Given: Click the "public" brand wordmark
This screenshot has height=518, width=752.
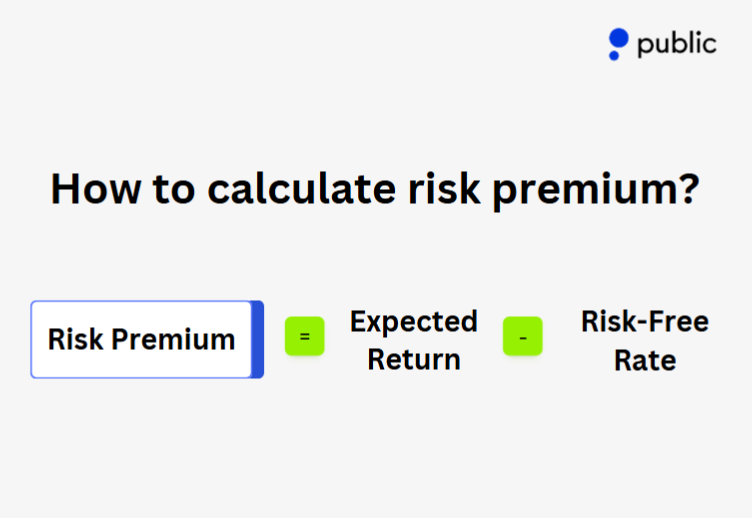Looking at the screenshot, I should point(676,44).
